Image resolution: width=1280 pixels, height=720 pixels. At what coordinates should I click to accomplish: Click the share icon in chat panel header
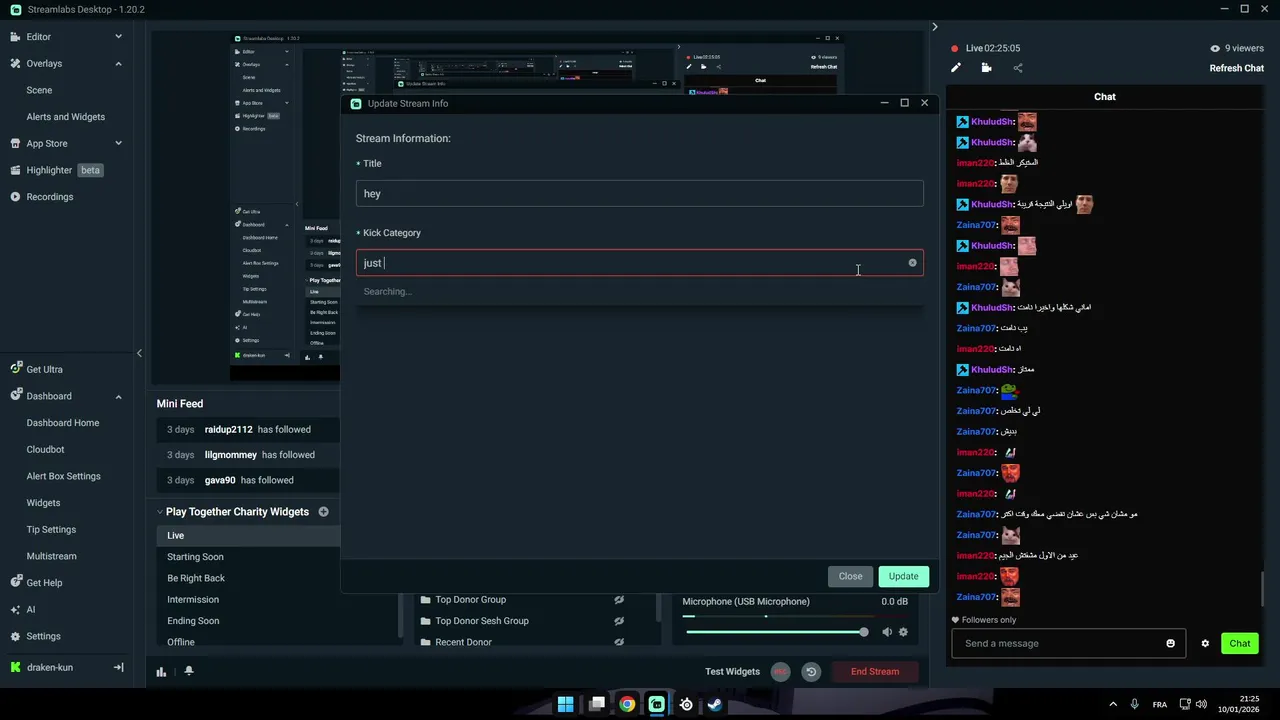(1018, 68)
